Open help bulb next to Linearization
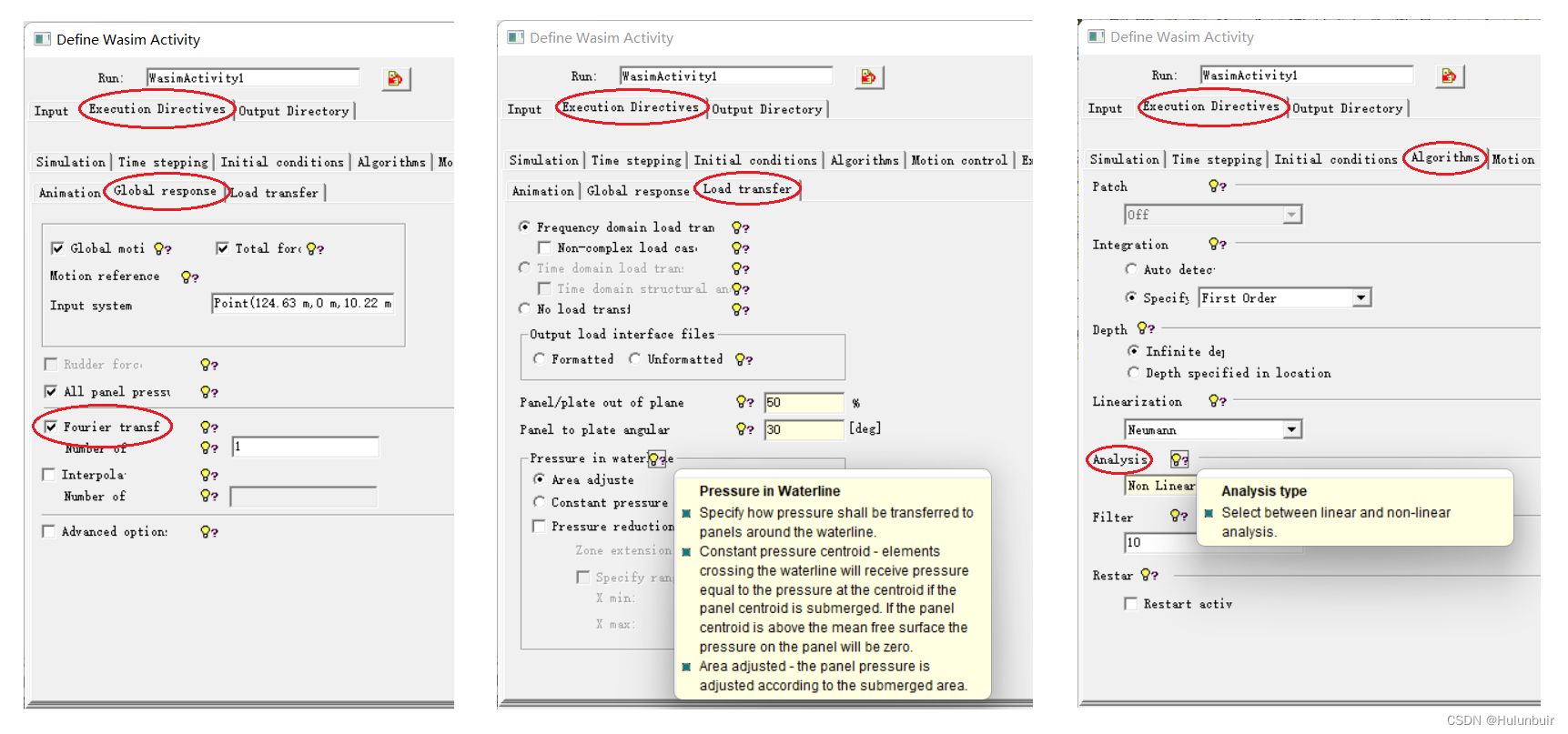The height and width of the screenshot is (734, 1568). (1218, 401)
